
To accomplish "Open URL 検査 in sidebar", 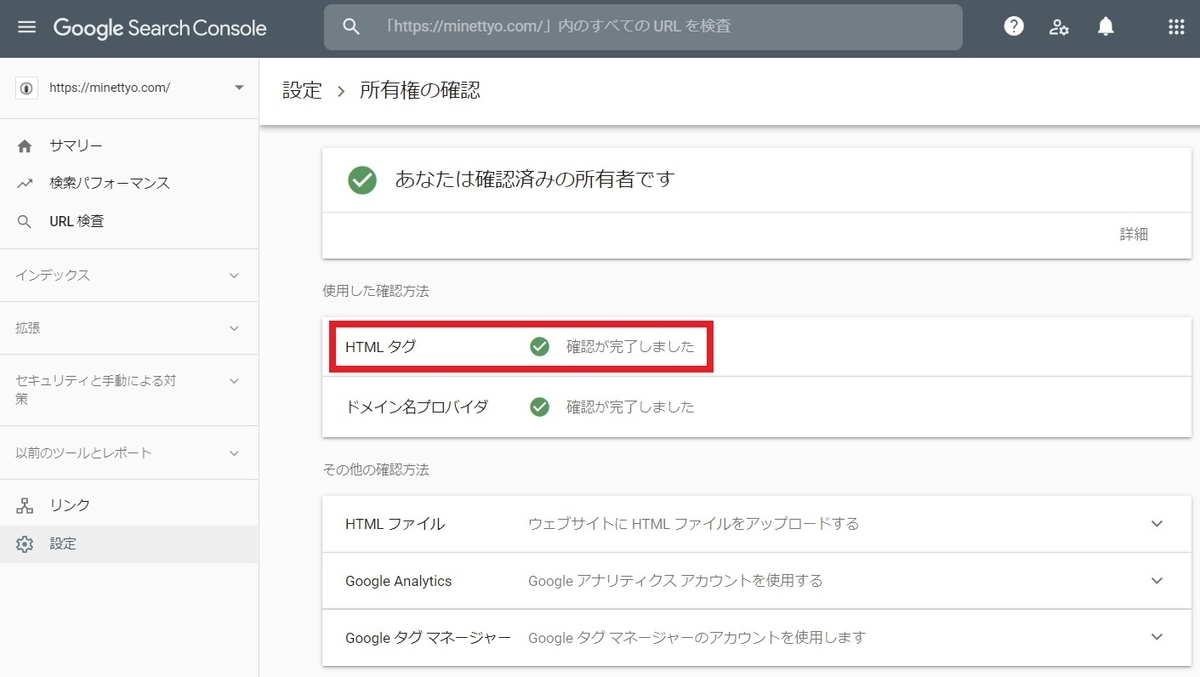I will pyautogui.click(x=77, y=222).
